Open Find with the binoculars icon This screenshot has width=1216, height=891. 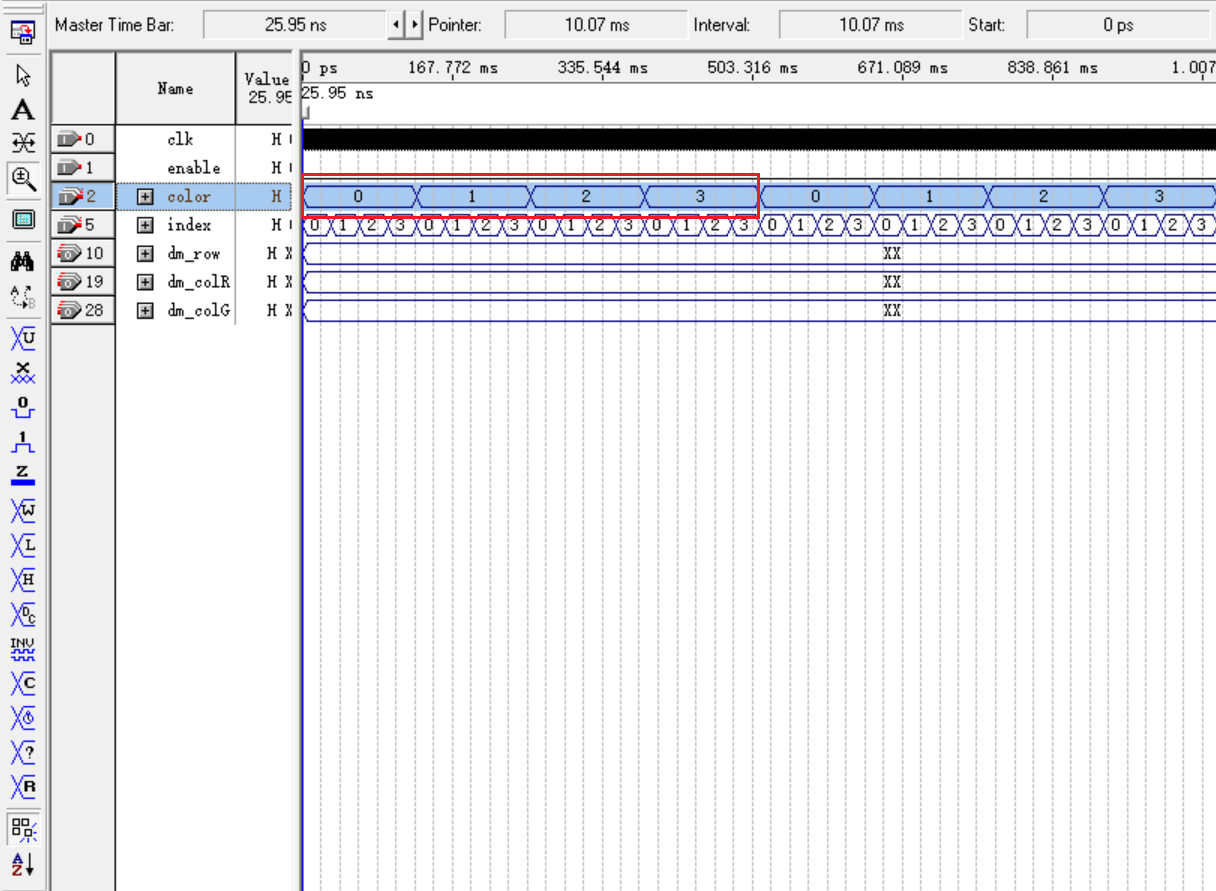click(x=24, y=261)
